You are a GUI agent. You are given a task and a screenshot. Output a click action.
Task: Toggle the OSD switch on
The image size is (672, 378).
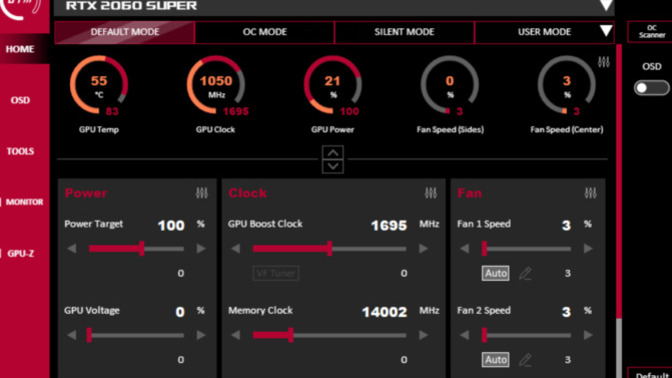tap(651, 88)
